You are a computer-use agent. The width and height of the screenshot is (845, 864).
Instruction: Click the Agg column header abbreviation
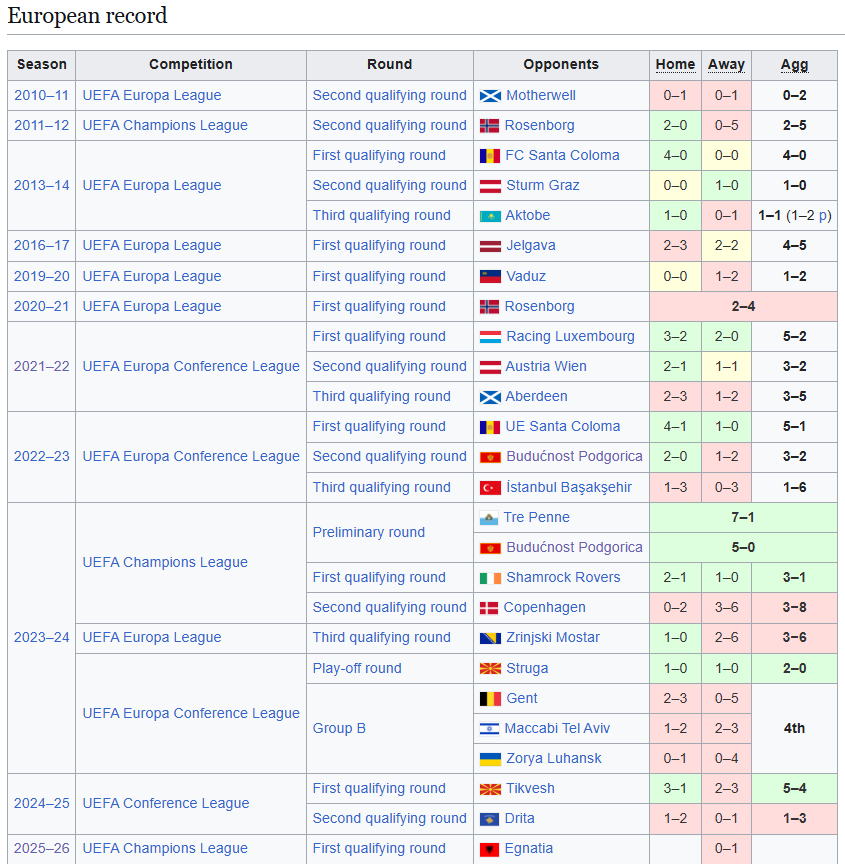tap(794, 64)
